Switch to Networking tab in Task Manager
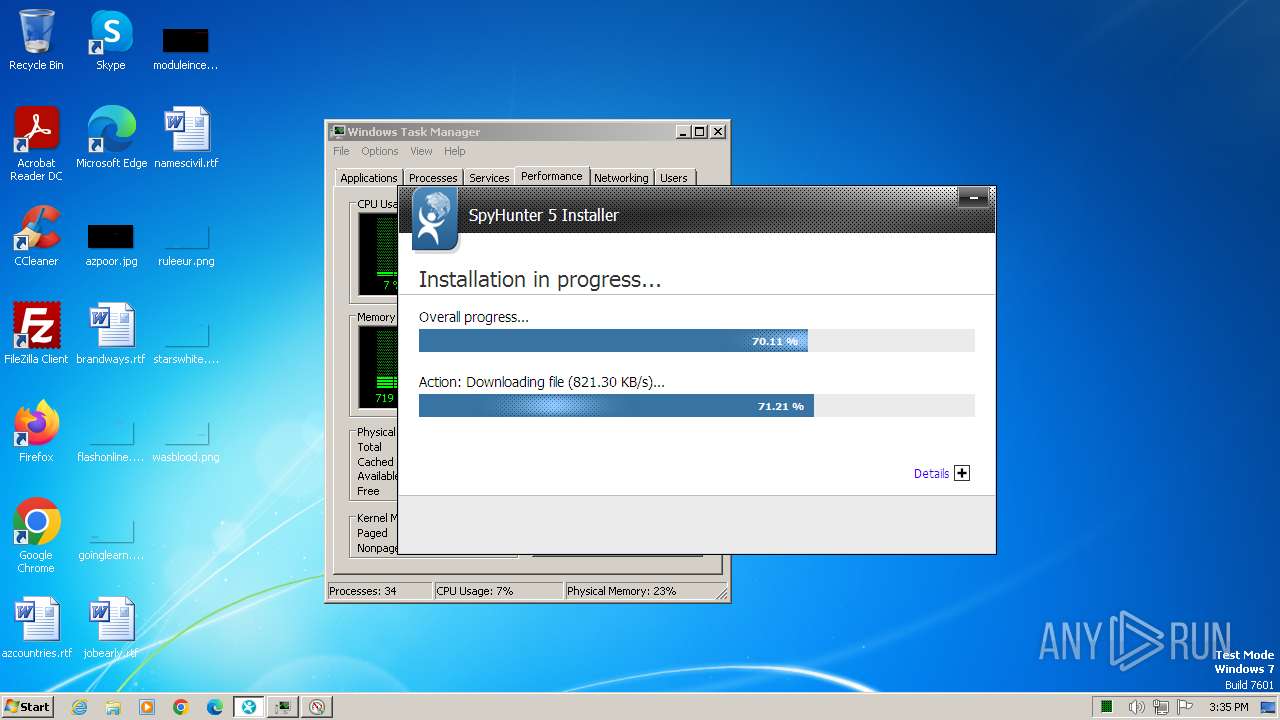This screenshot has height=720, width=1280. click(x=621, y=178)
